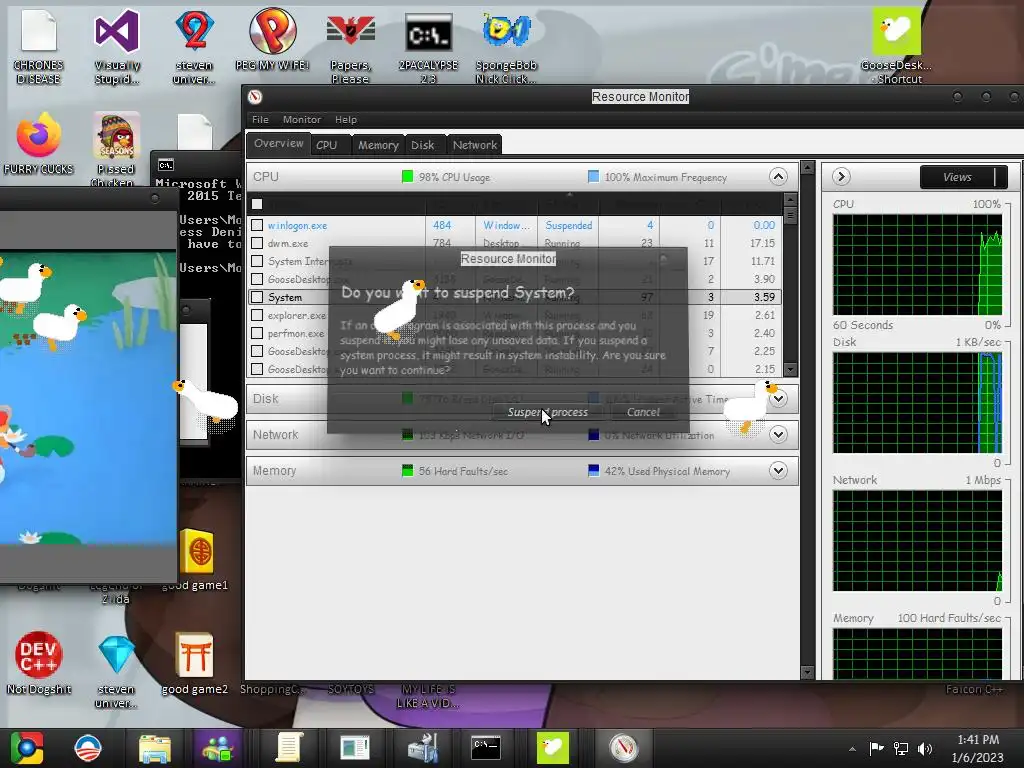Click the Action Center flag tray icon
The width and height of the screenshot is (1024, 768).
pyautogui.click(x=876, y=749)
